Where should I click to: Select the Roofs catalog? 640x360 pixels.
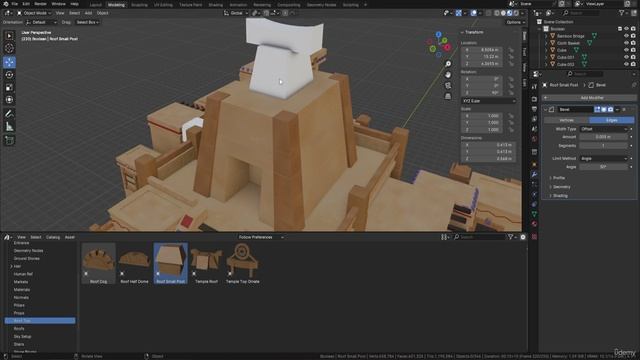click(x=19, y=329)
